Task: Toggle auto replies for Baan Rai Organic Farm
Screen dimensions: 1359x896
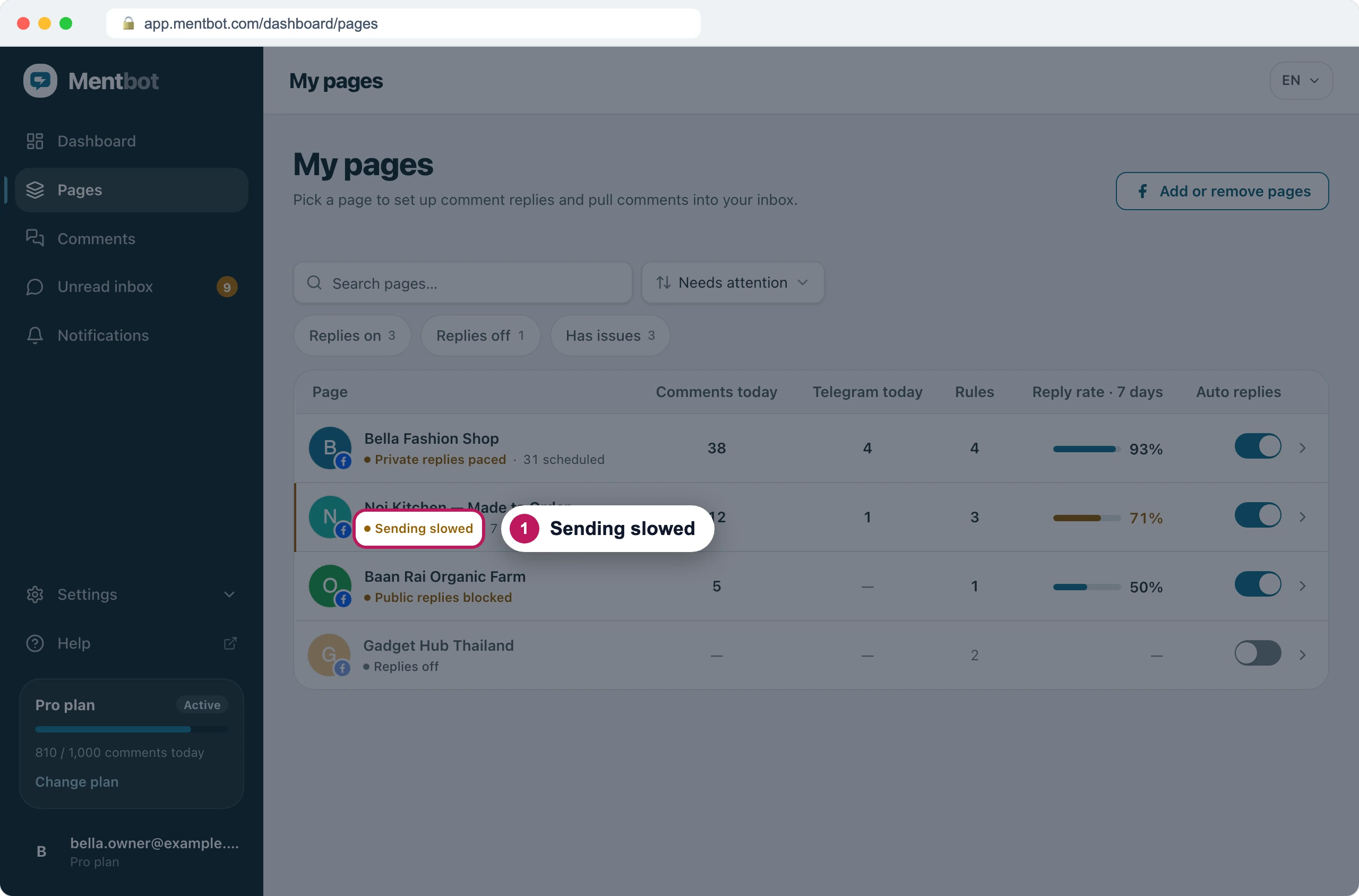Action: pyautogui.click(x=1257, y=584)
